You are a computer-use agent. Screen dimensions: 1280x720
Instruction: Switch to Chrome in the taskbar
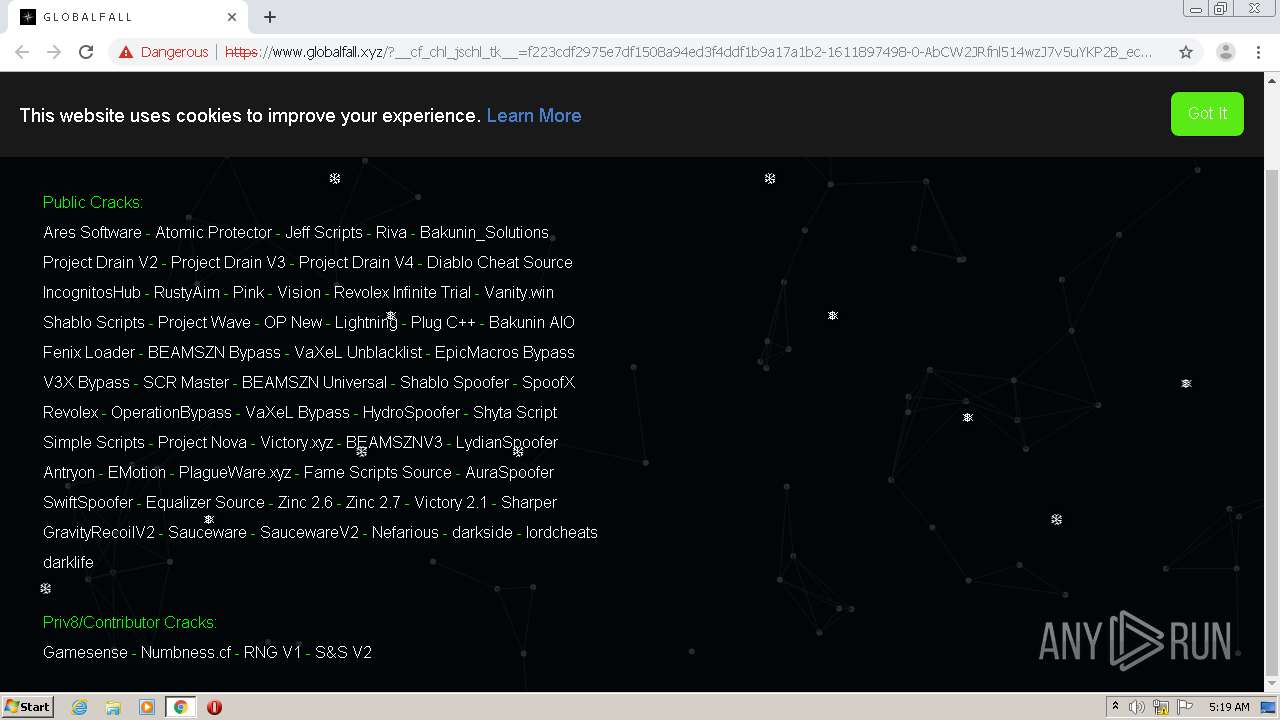pos(180,707)
